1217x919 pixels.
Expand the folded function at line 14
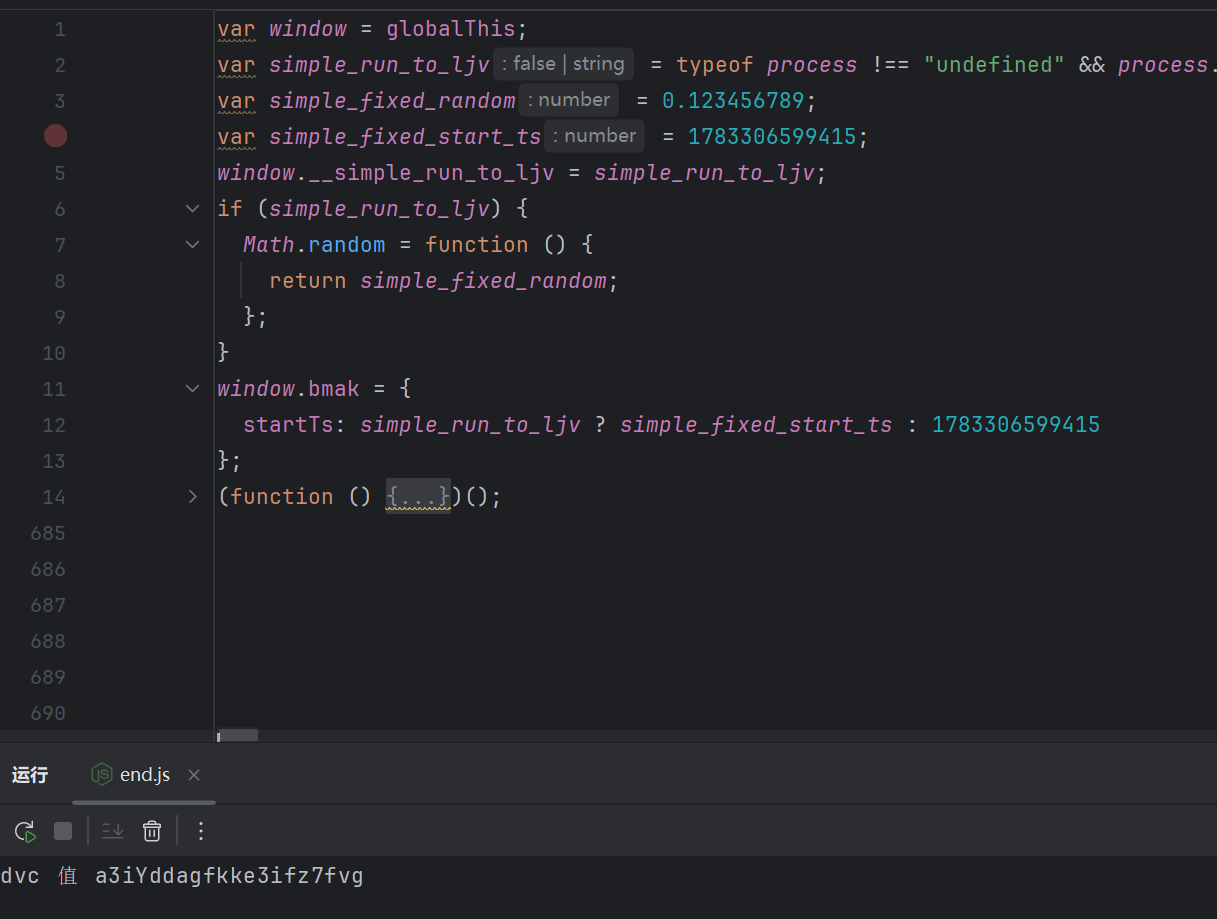pos(193,497)
